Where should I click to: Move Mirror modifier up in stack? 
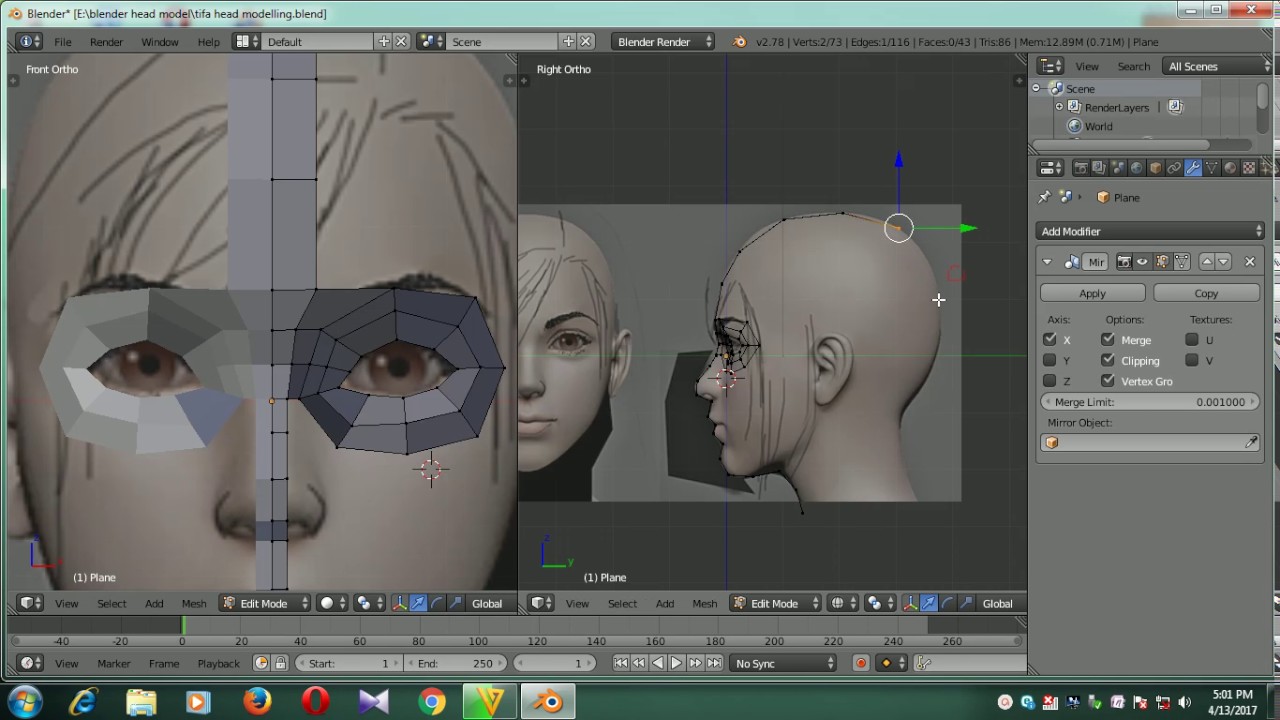[1207, 262]
